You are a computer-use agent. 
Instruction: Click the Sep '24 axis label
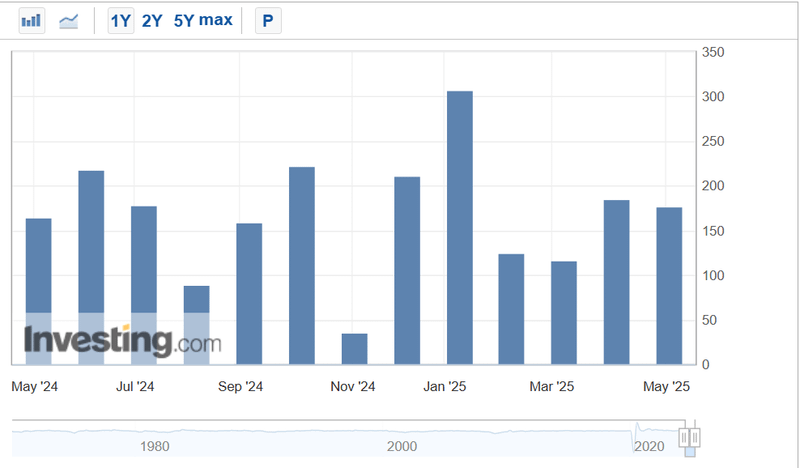tap(240, 386)
